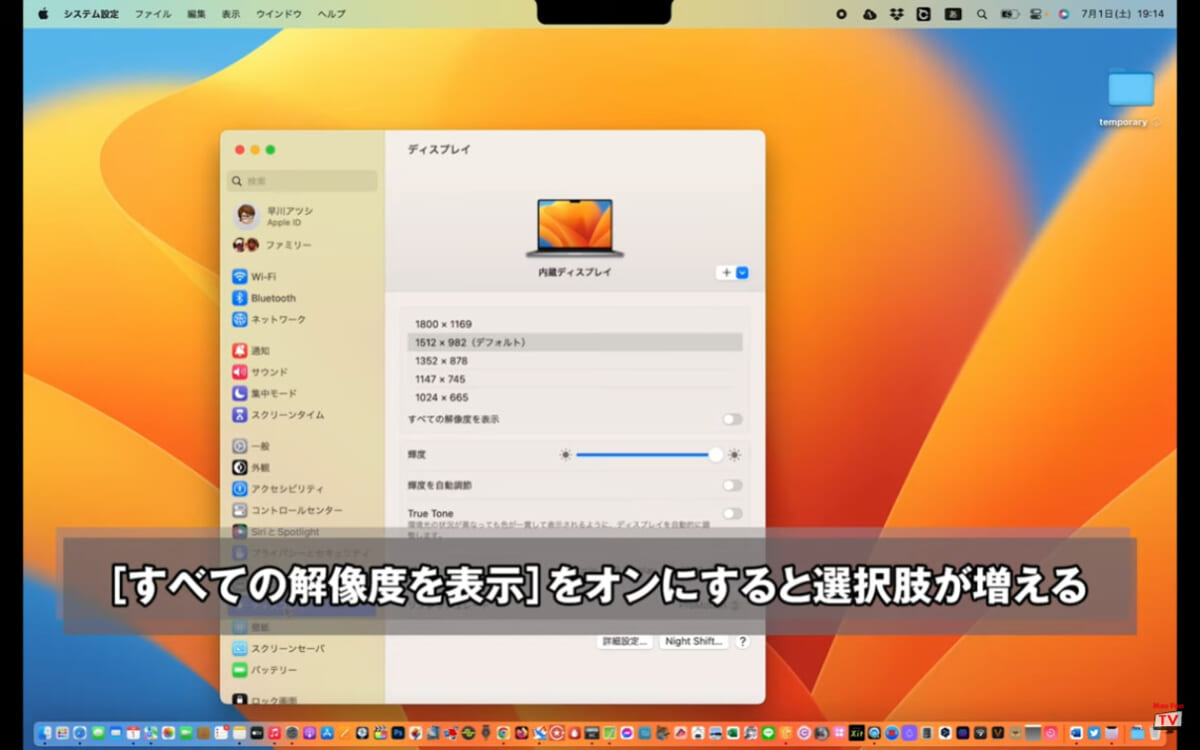
Task: Open Messages from the Dock
Action: click(x=98, y=733)
